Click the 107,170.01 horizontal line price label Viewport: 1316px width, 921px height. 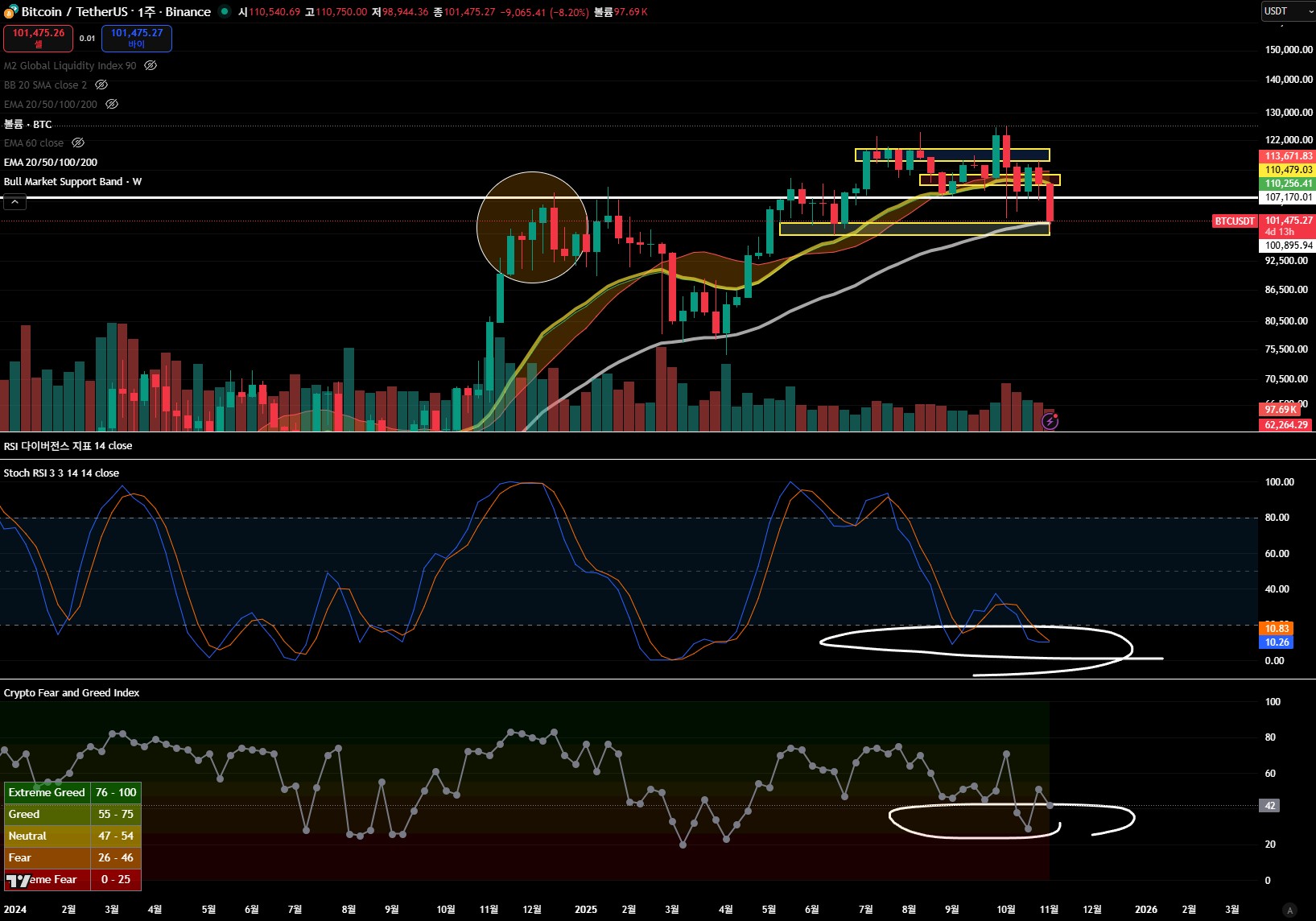pos(1288,197)
